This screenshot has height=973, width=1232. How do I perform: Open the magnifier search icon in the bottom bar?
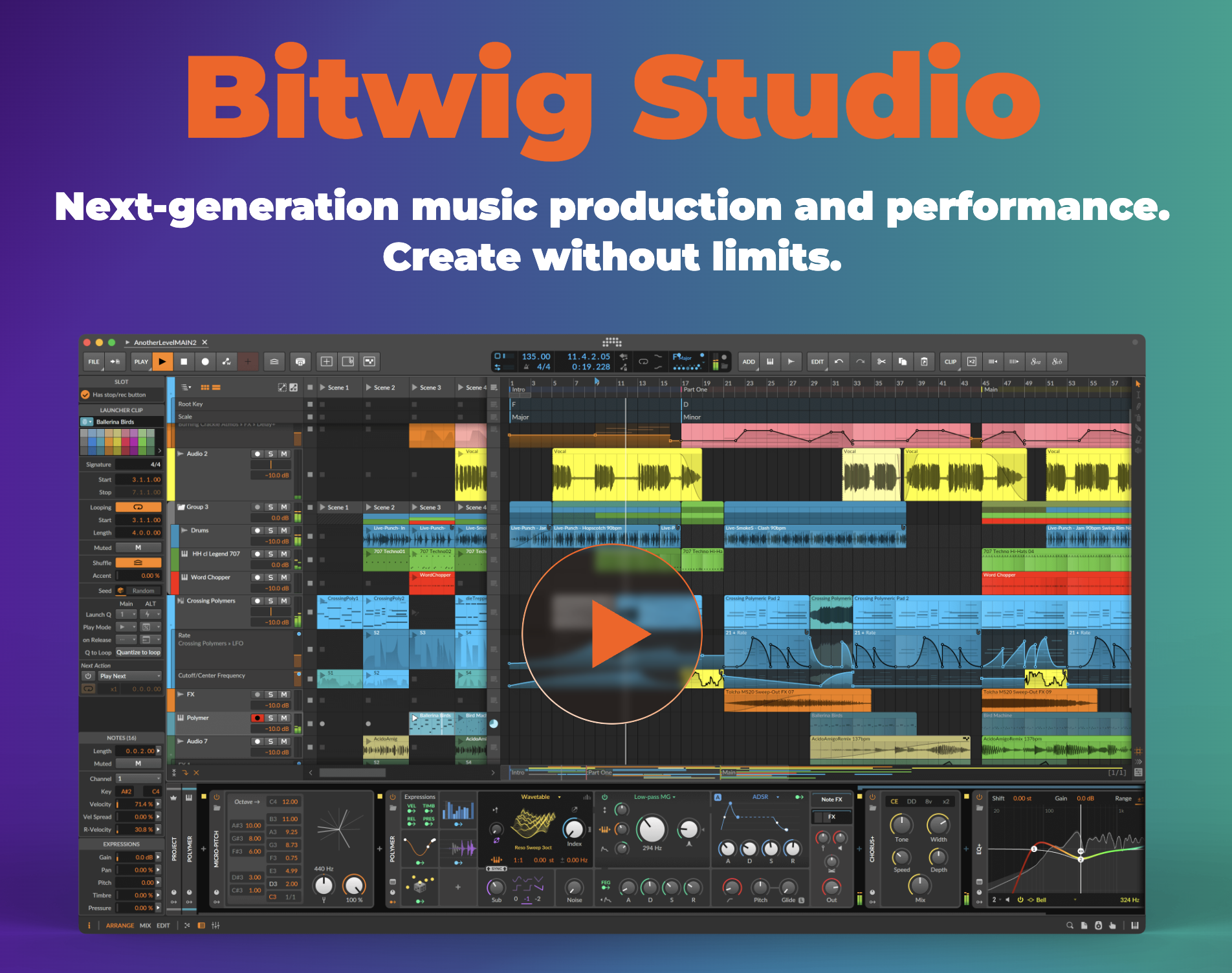(x=1070, y=925)
